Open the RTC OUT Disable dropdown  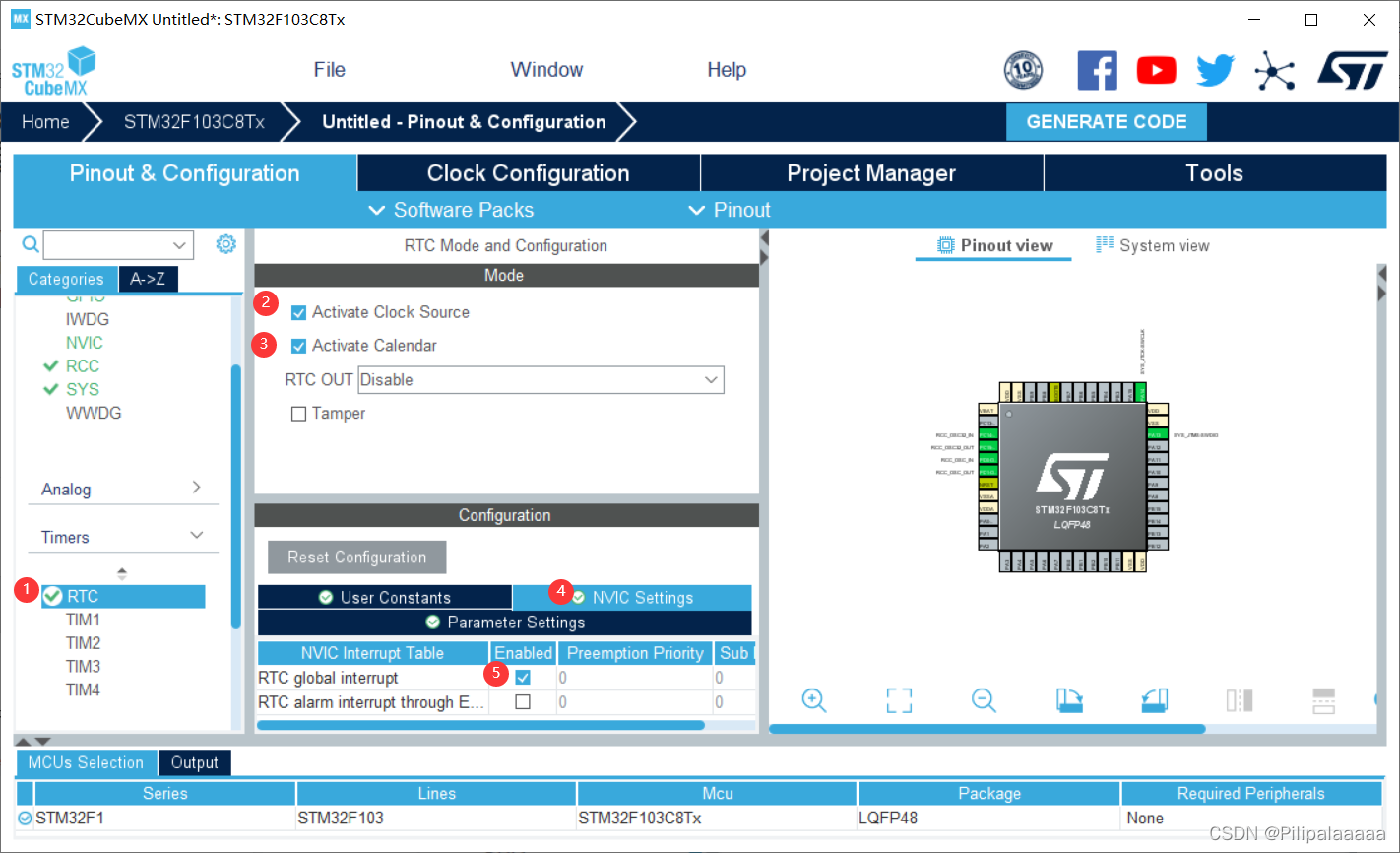pos(541,380)
